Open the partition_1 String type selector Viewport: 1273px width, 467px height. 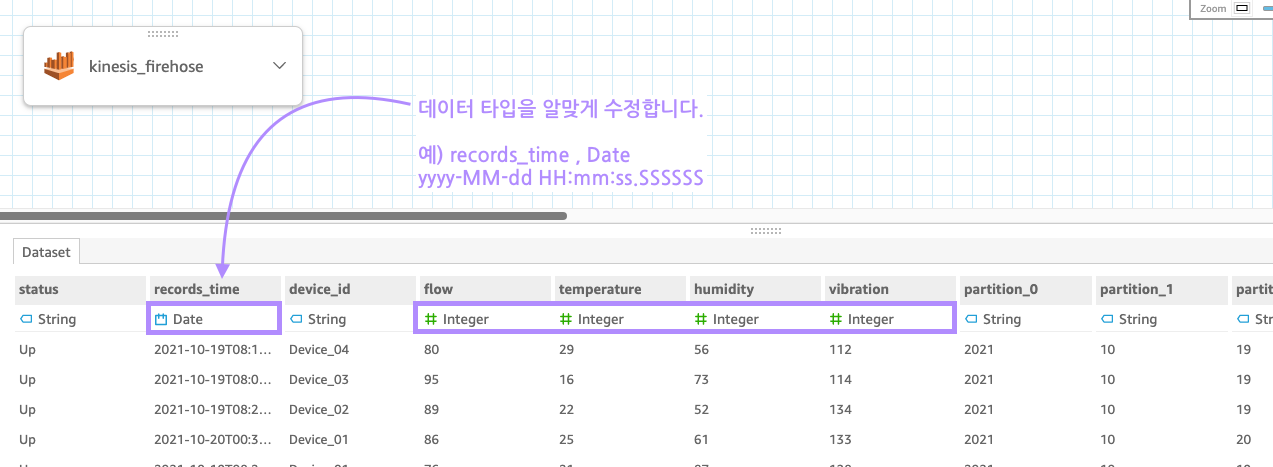[1161, 319]
